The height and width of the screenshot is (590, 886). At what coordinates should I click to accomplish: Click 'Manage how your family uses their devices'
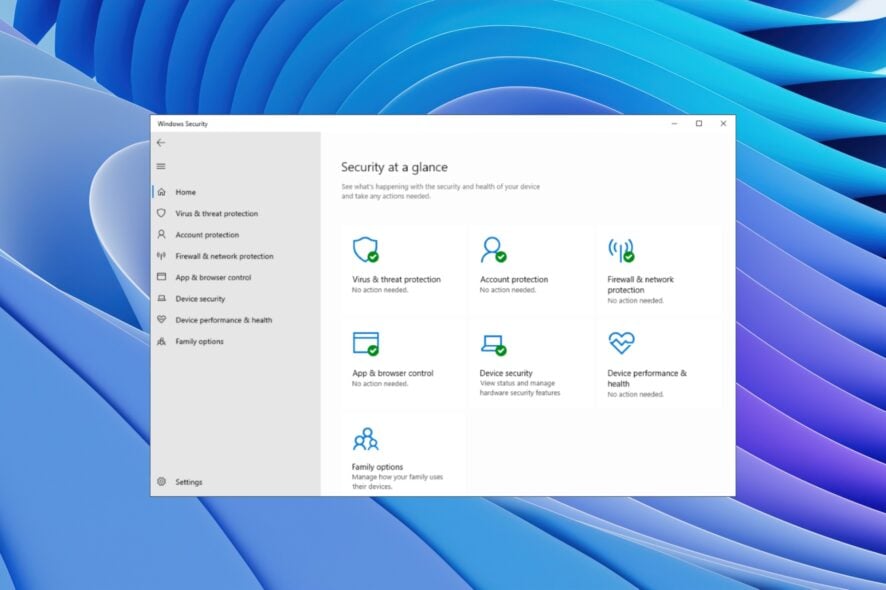click(397, 481)
